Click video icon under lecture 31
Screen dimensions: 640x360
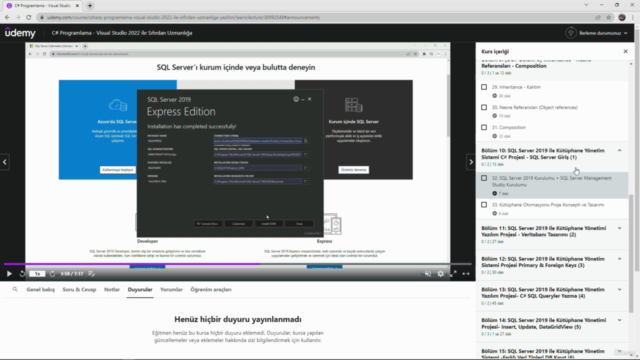point(494,136)
